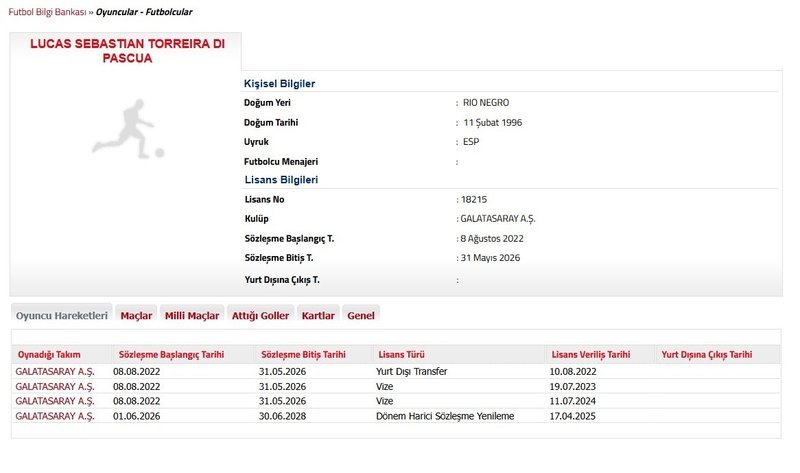Click the Dönem Harici Sözleşme Yenileme cell

[x=445, y=416]
